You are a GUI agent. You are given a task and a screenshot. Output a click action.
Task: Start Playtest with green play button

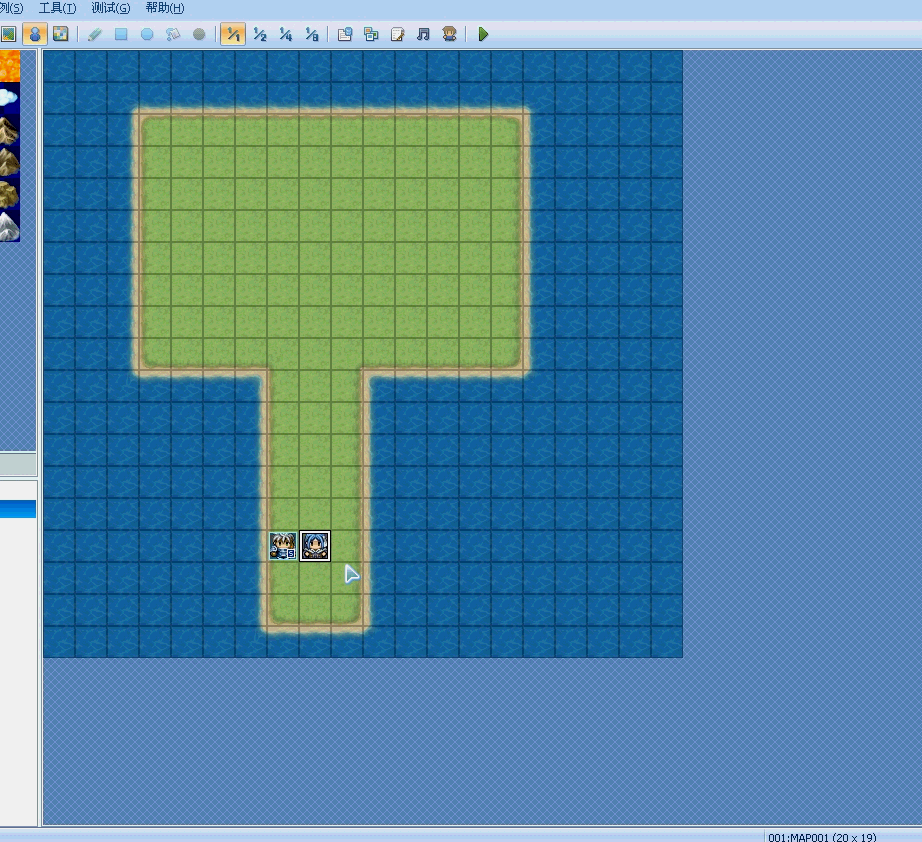pos(483,34)
